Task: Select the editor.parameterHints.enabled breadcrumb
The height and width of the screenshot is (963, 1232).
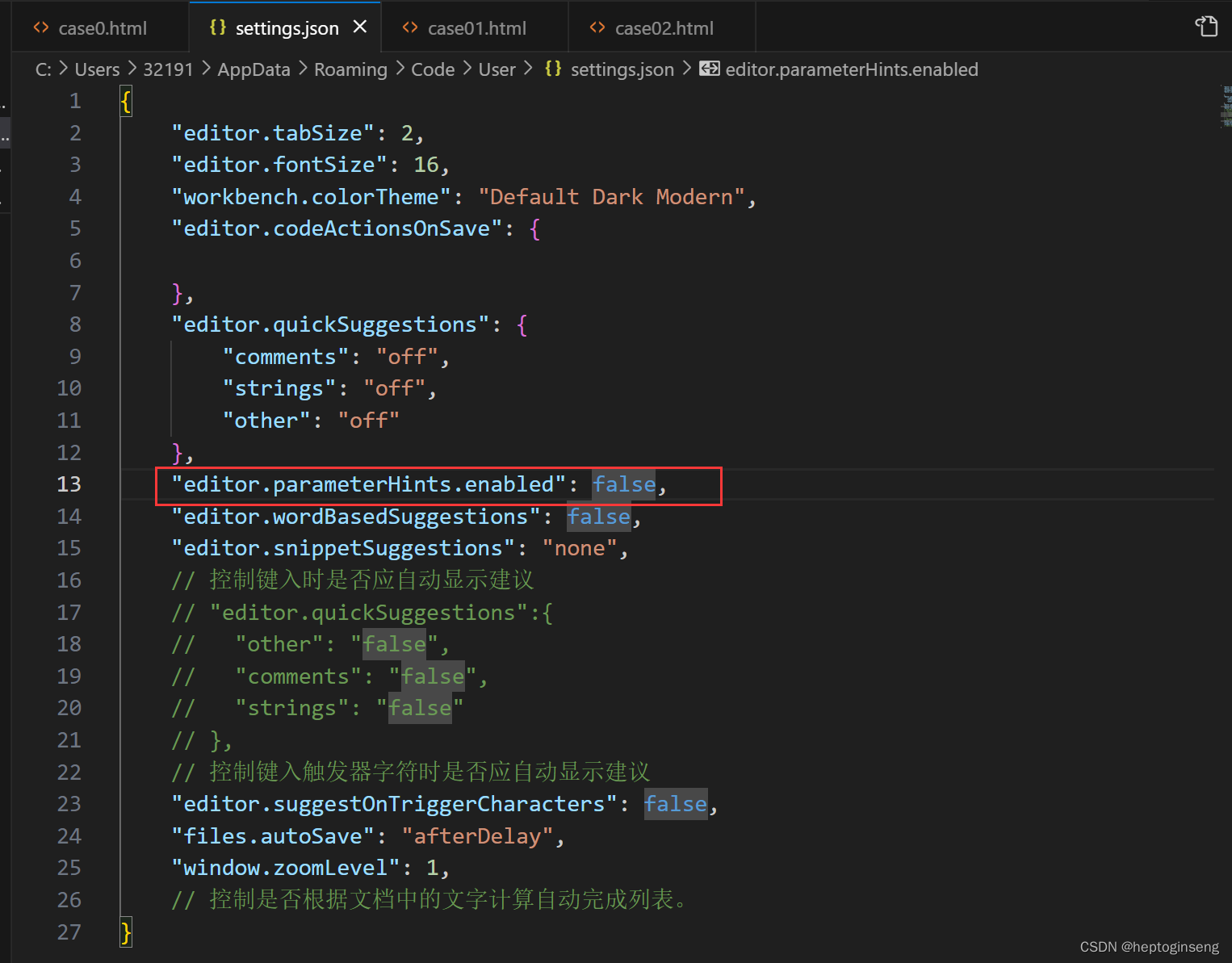Action: point(852,69)
